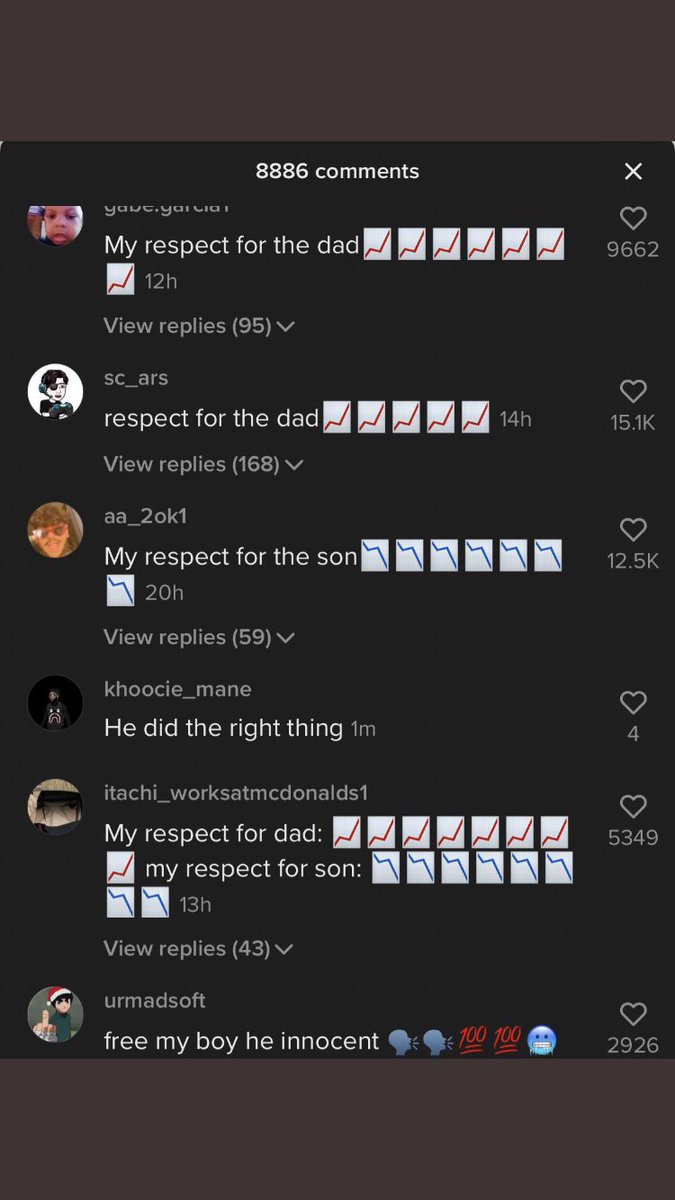Like aa_2ok1's comment with heart icon
This screenshot has width=675, height=1200.
pos(632,529)
